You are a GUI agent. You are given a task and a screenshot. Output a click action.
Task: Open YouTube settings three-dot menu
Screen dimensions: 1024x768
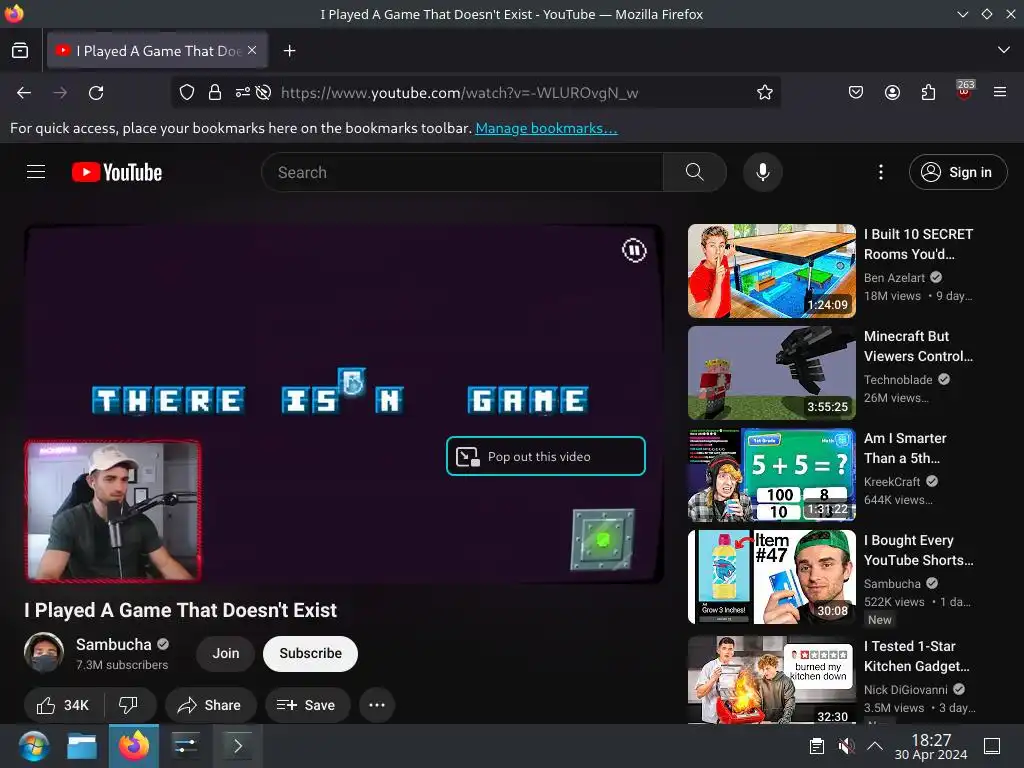point(881,172)
